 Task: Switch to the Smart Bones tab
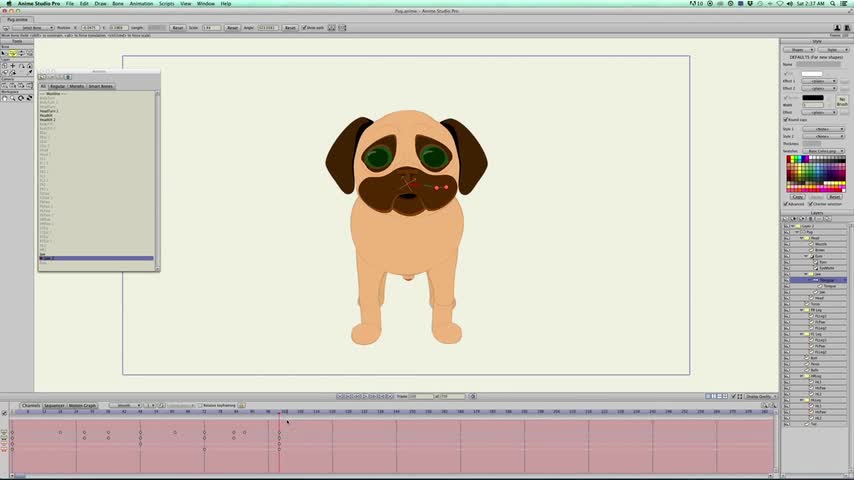click(101, 86)
